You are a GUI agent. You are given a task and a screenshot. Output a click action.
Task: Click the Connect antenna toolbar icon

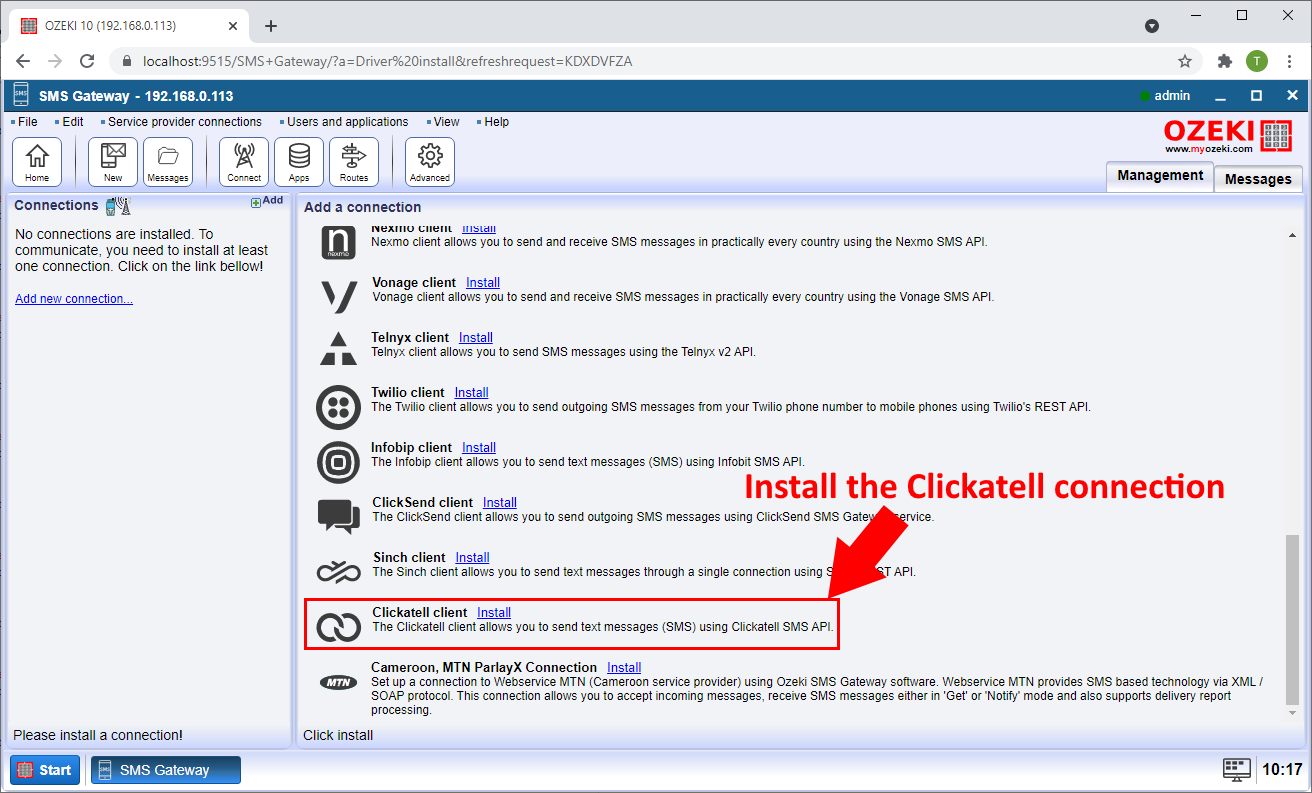pyautogui.click(x=244, y=162)
